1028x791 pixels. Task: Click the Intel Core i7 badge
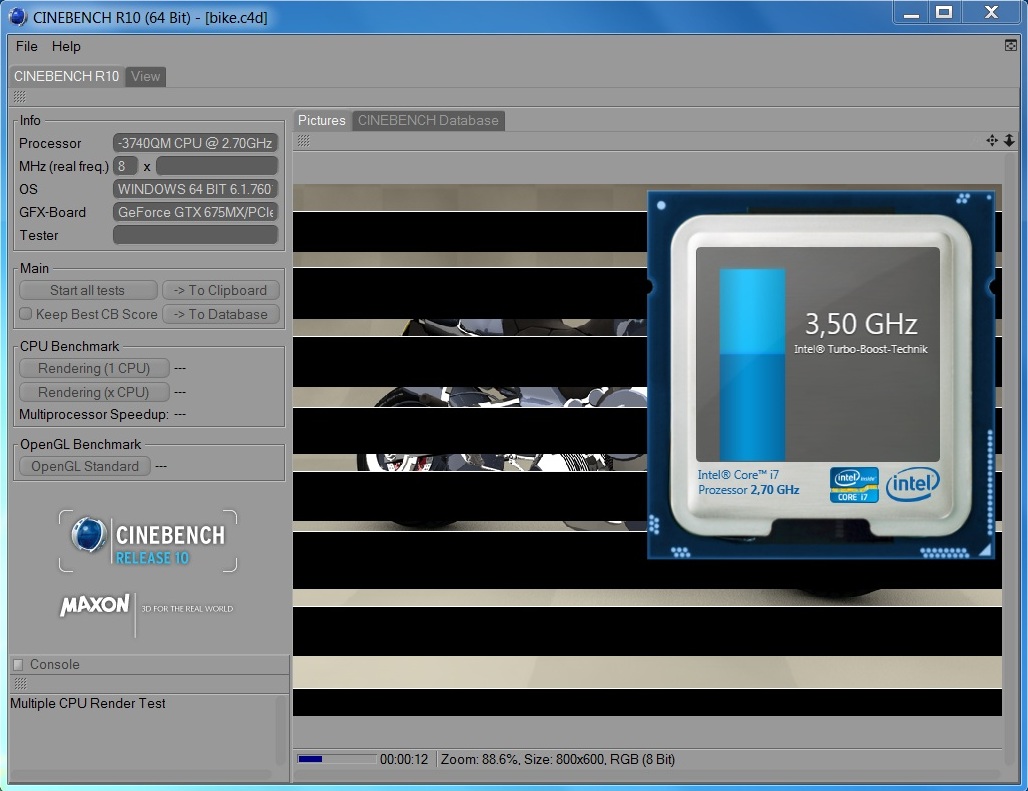[x=854, y=485]
